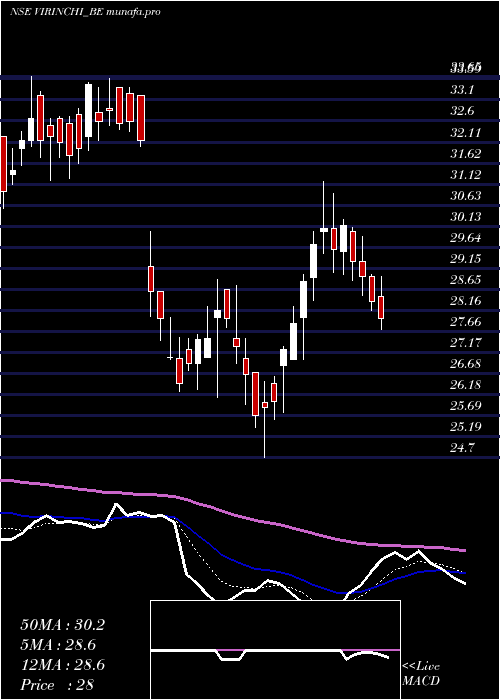This screenshot has width=500, height=700.
Task: Select the 28.65 price axis label
Action: (x=466, y=279)
